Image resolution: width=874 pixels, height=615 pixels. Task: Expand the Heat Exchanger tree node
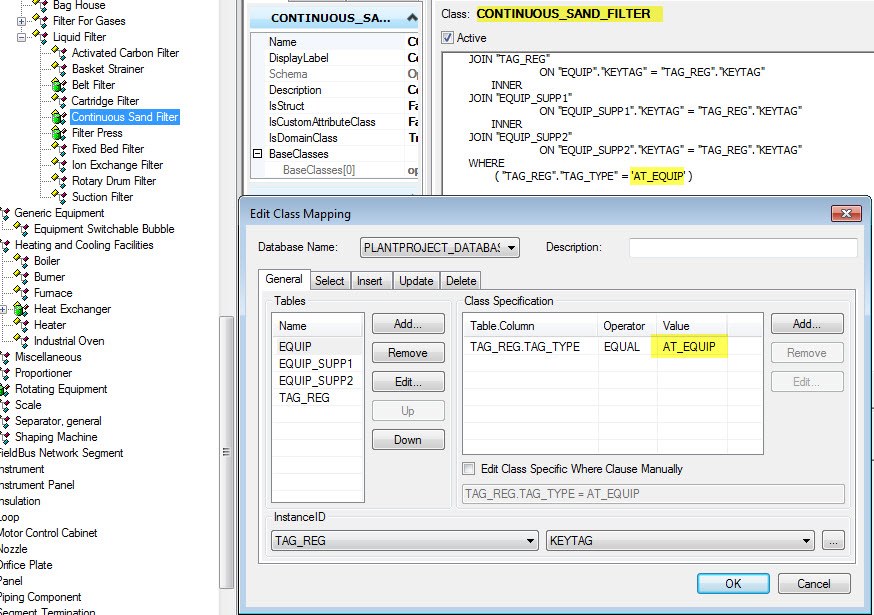tap(3, 309)
